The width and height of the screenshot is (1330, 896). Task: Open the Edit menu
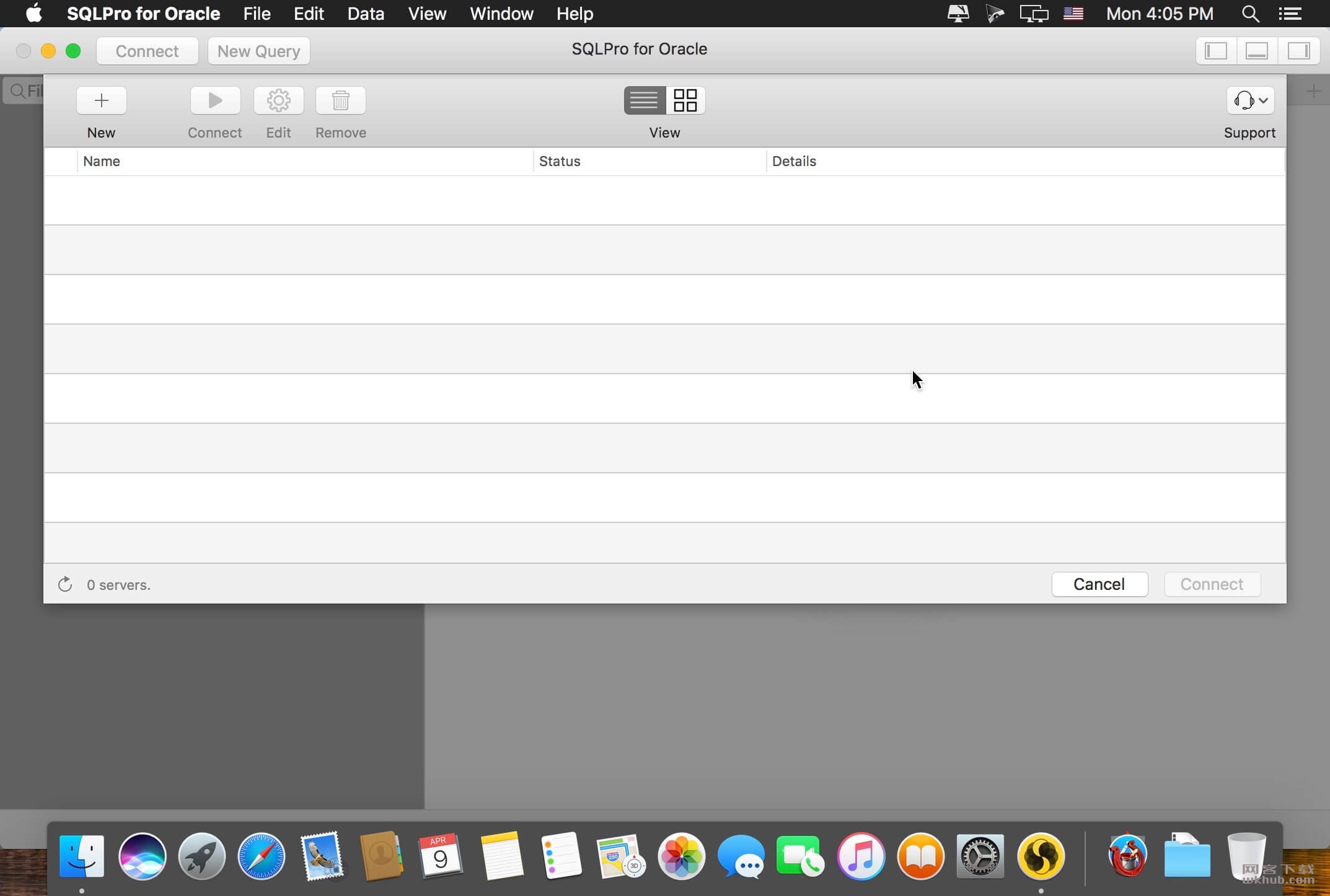[309, 14]
